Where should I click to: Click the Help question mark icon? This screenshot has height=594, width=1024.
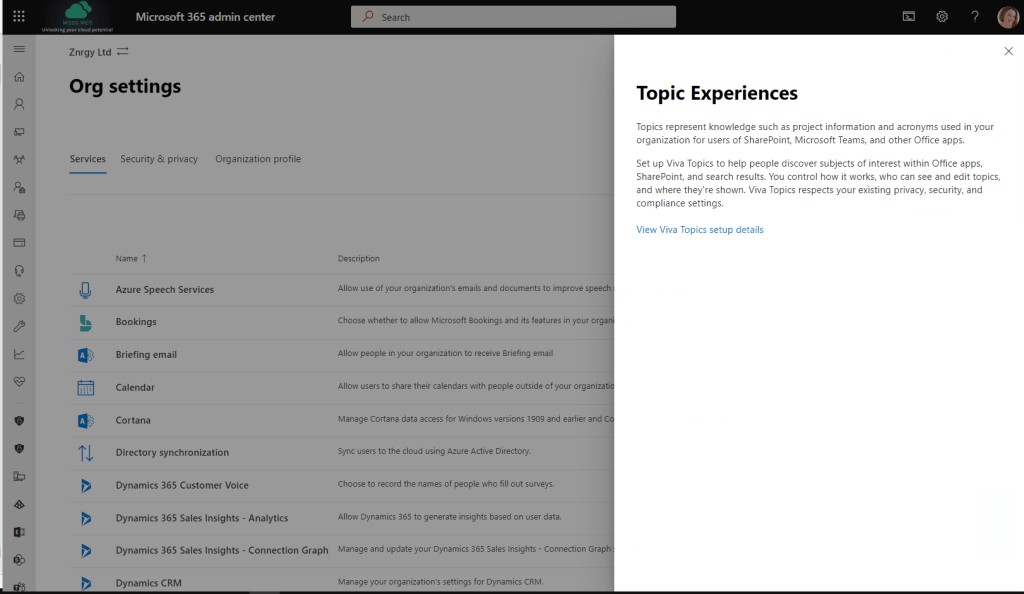click(x=974, y=16)
